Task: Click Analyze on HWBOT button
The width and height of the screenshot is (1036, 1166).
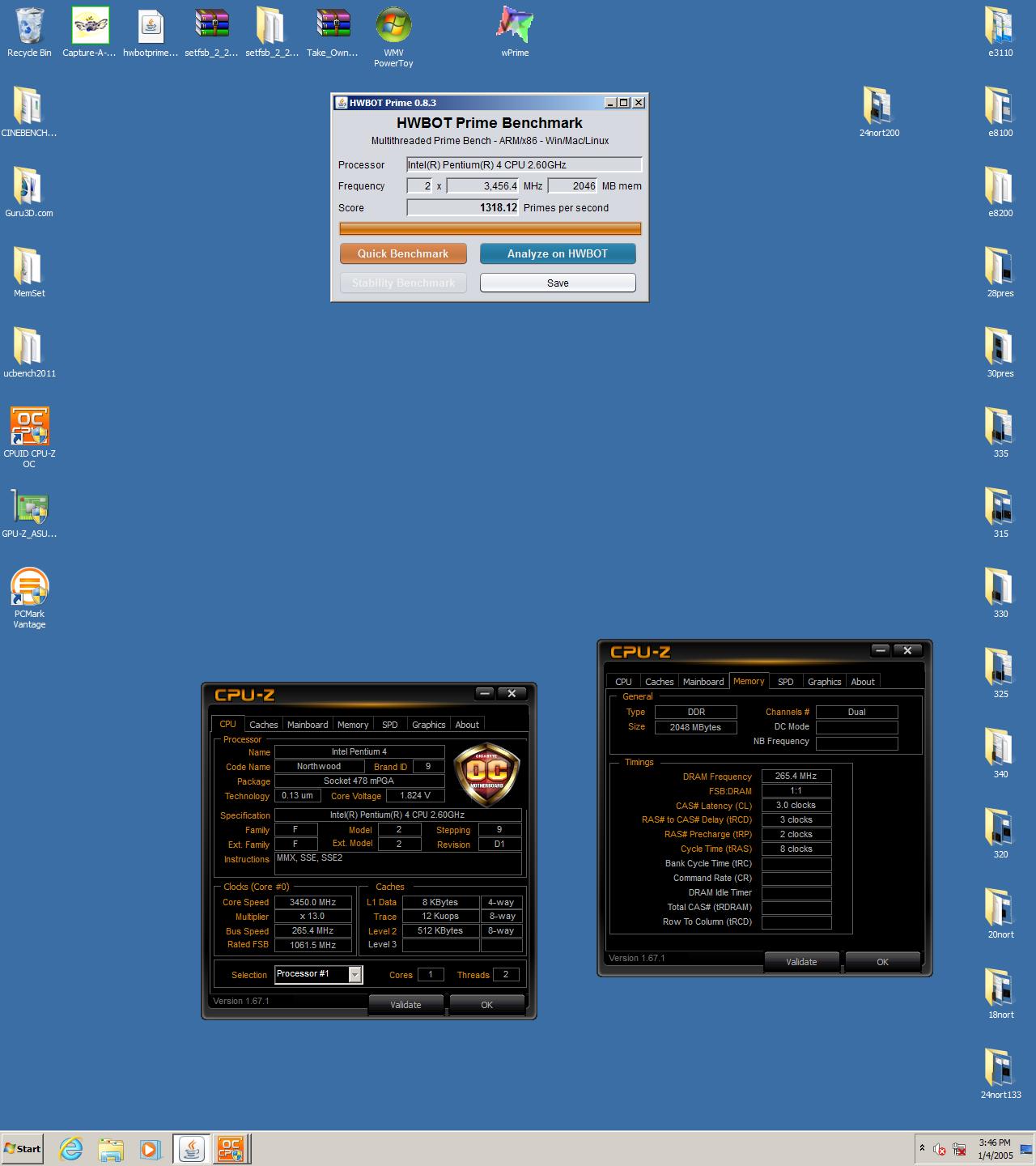Action: pos(558,253)
